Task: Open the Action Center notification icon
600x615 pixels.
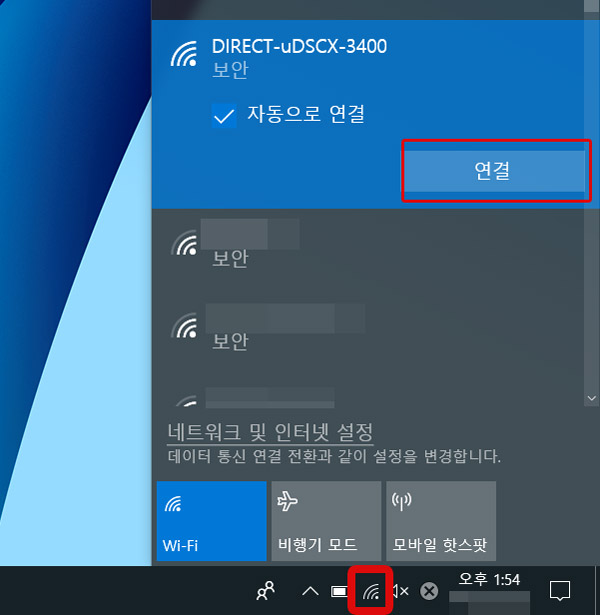Action: coord(560,591)
